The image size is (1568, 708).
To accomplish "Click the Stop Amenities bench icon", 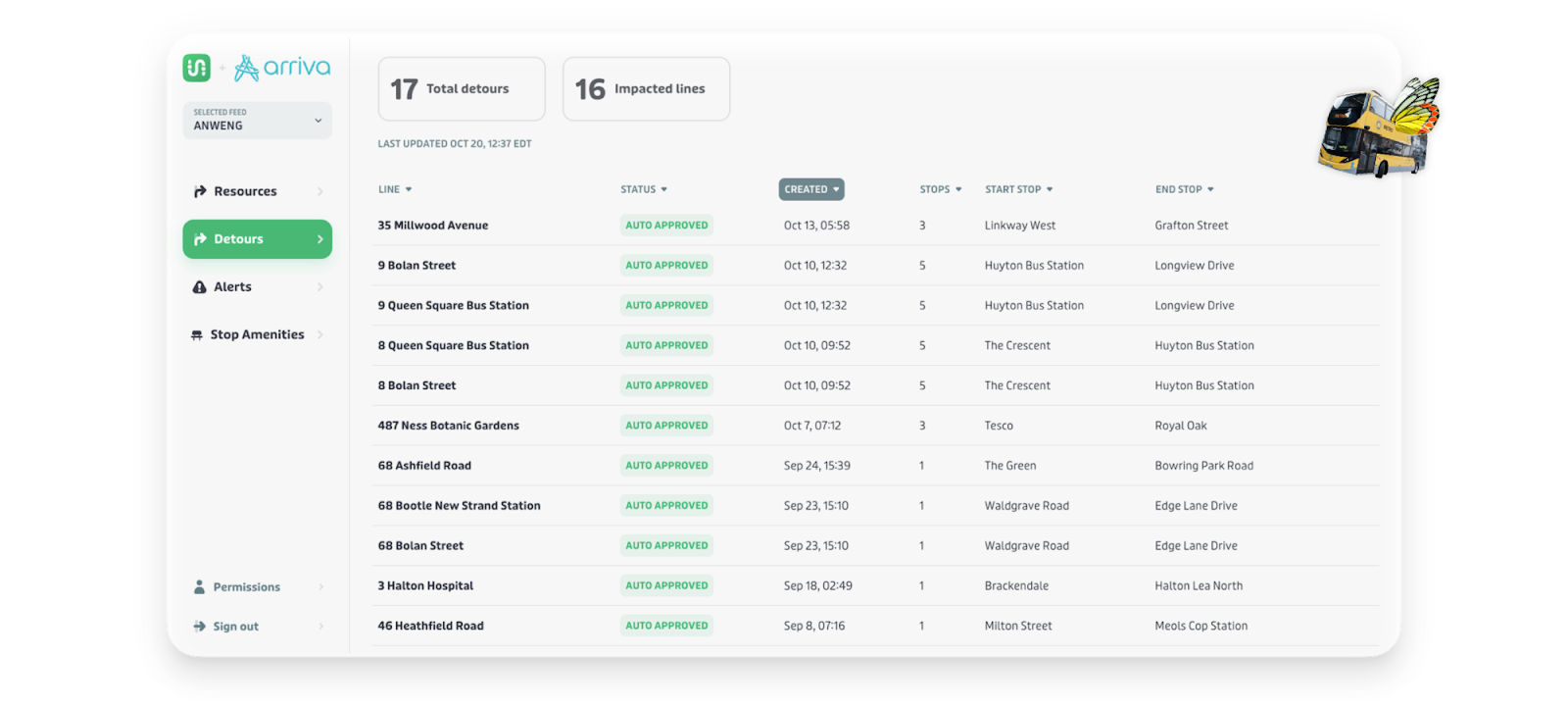I will (x=197, y=335).
